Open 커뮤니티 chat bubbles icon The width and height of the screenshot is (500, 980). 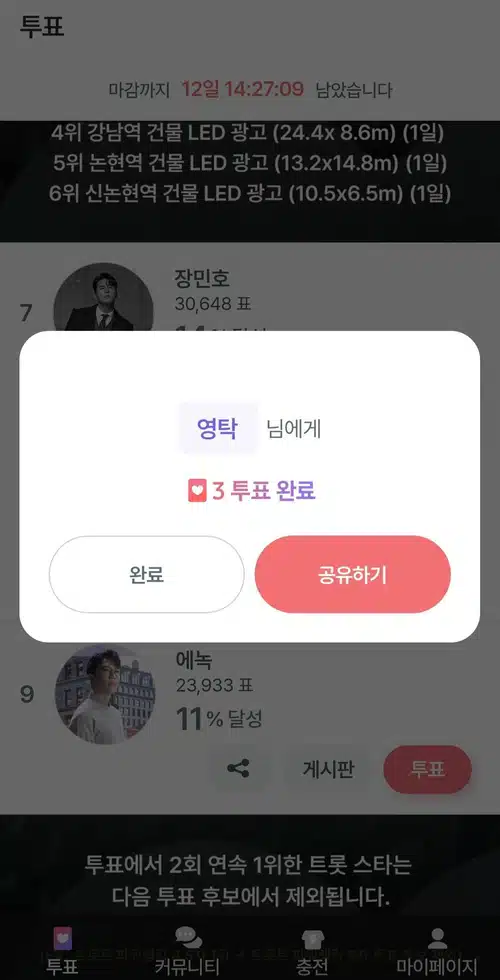[188, 938]
